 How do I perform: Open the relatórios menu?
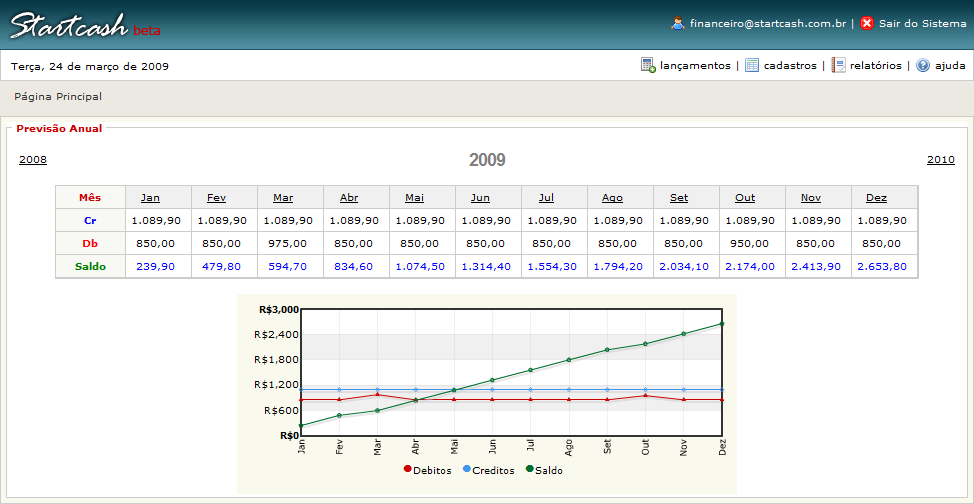pyautogui.click(x=876, y=66)
